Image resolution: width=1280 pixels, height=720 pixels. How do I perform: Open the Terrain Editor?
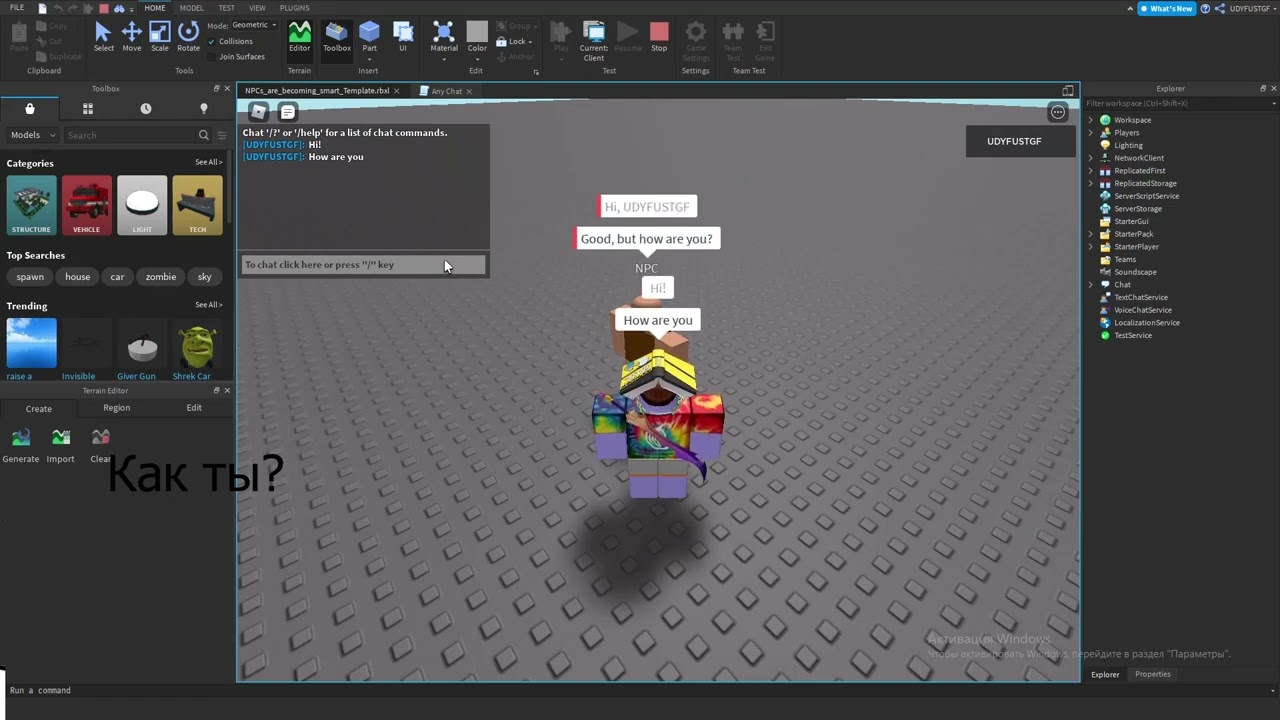coord(300,37)
